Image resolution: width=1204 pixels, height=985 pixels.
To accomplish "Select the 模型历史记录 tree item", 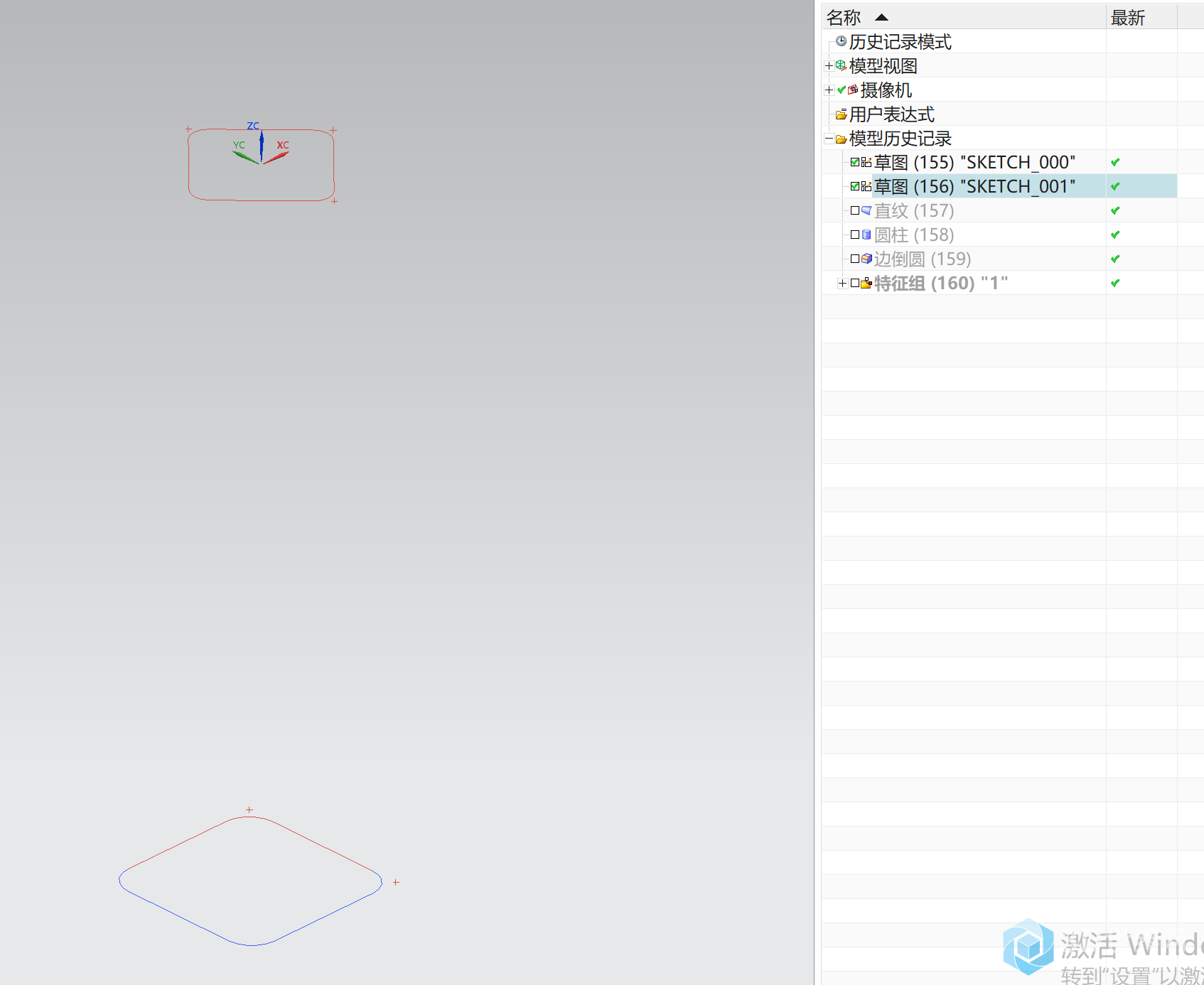I will point(900,139).
